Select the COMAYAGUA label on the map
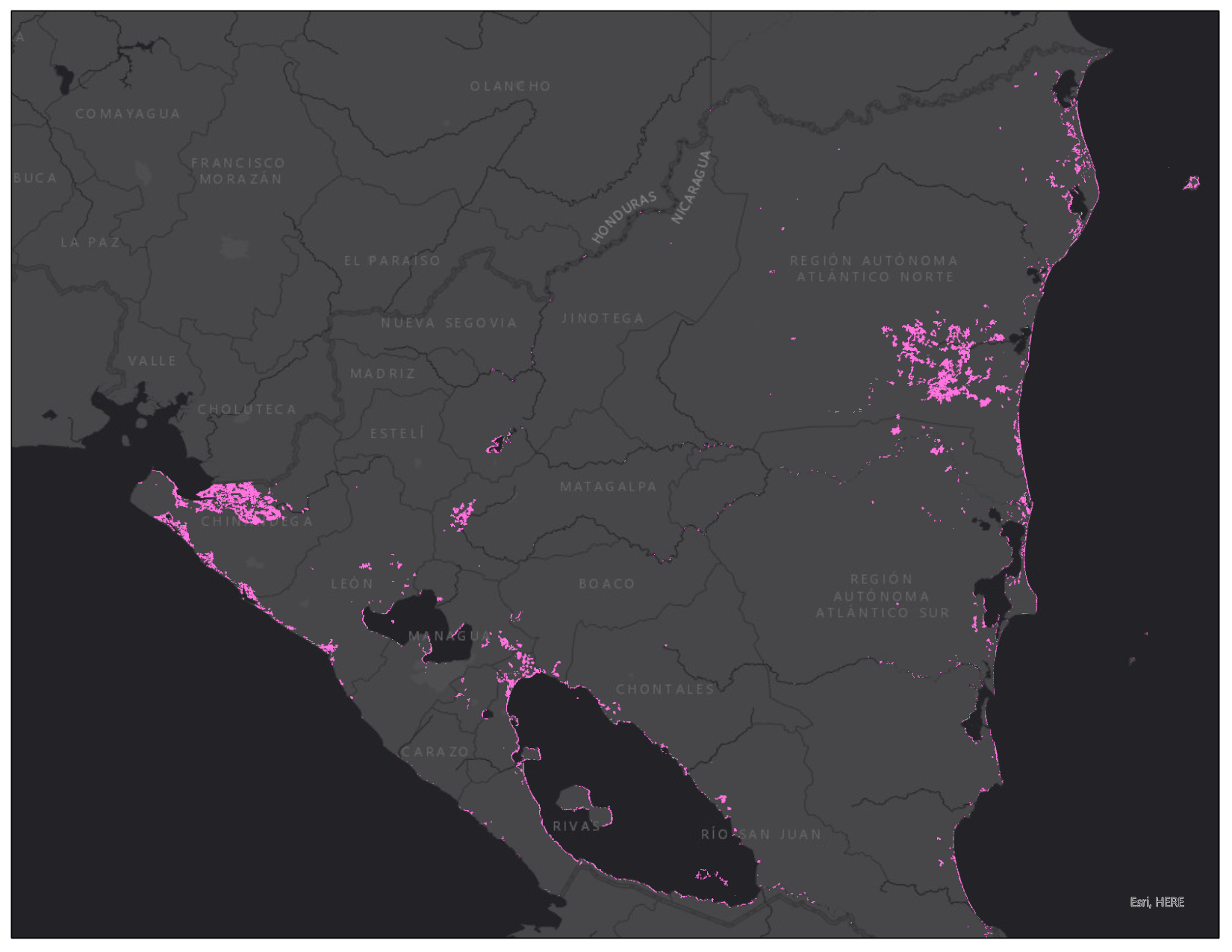Screen dimensions: 1232x952 pyautogui.click(x=128, y=114)
